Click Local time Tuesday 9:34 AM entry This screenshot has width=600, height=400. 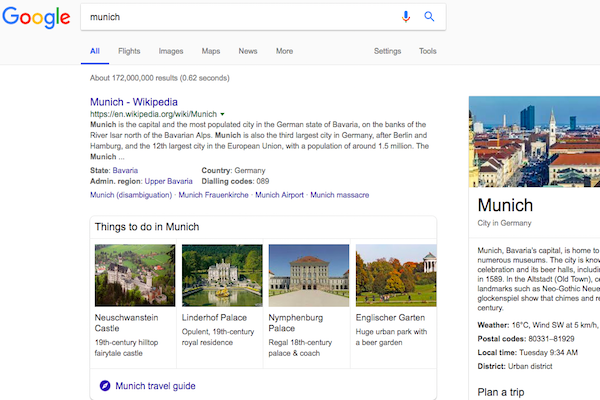point(528,353)
